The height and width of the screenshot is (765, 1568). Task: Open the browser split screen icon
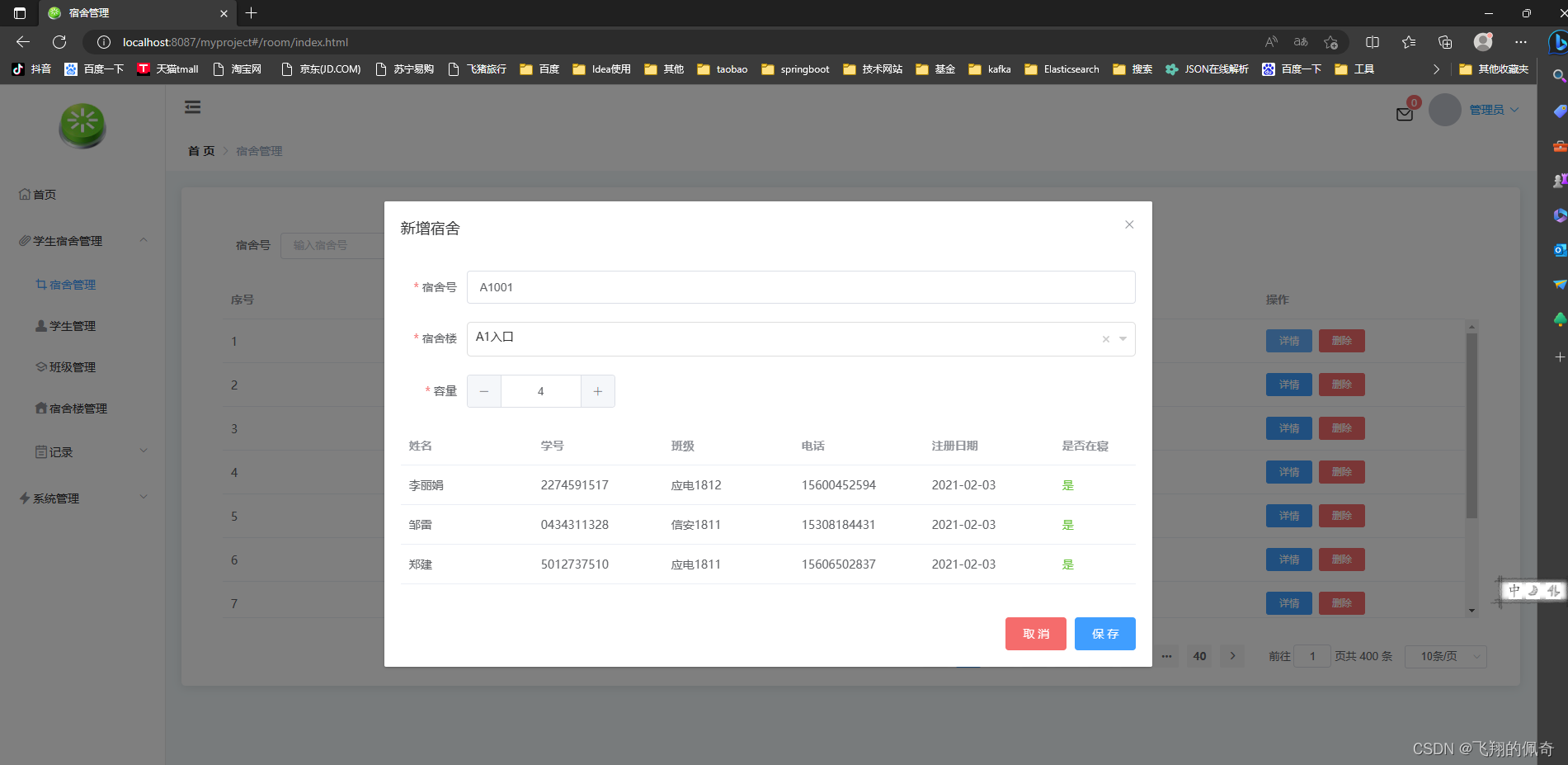(1373, 42)
